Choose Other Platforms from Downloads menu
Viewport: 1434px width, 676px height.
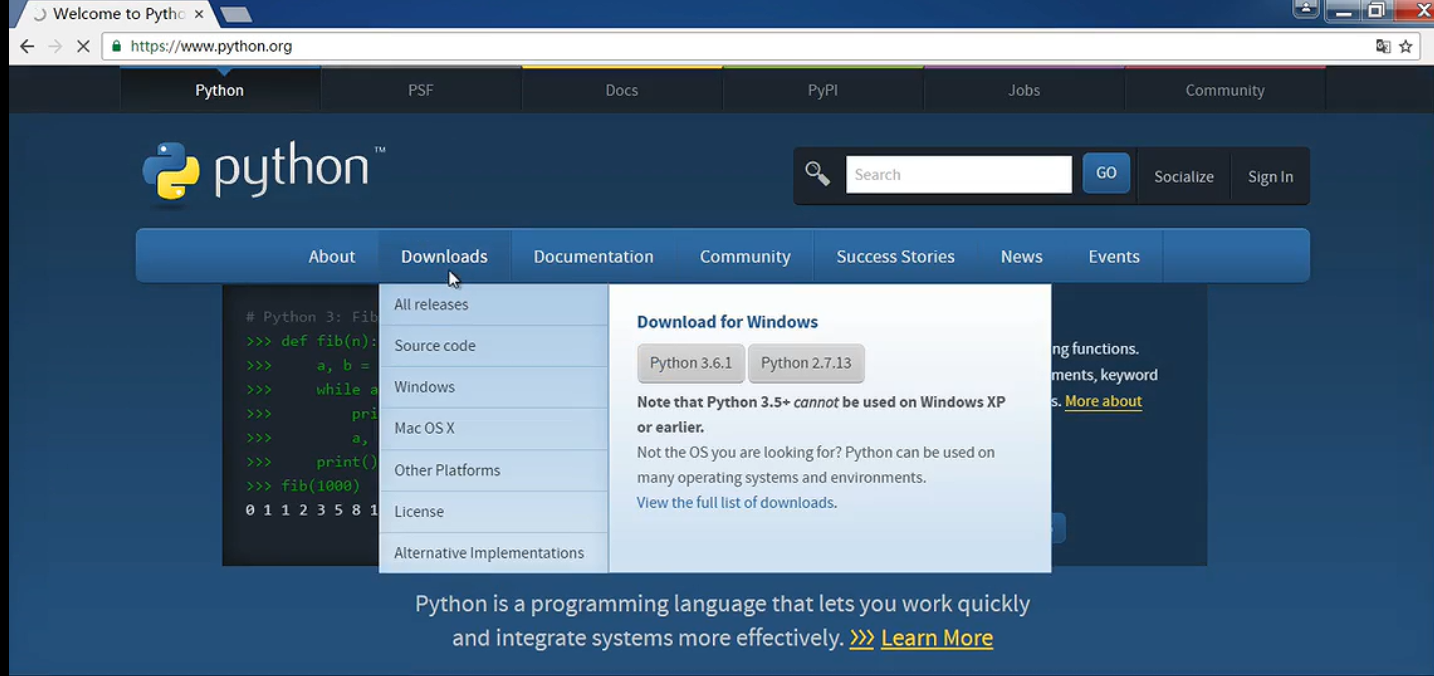[494, 470]
